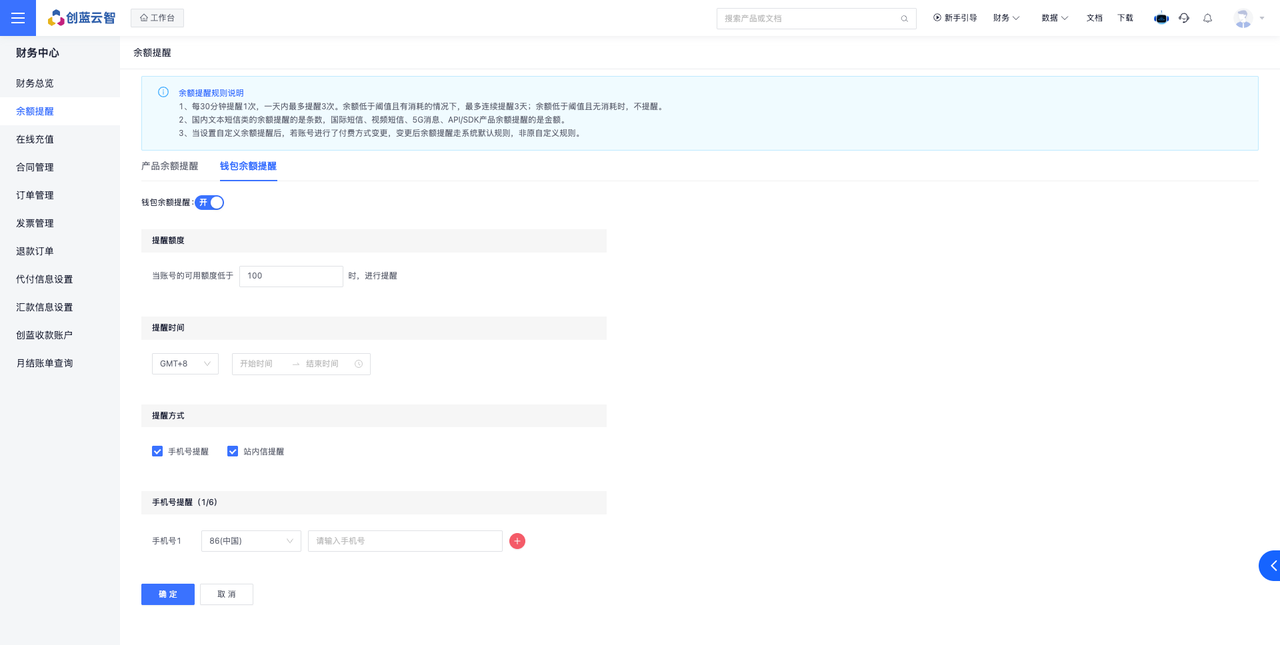Image resolution: width=1280 pixels, height=645 pixels.
Task: Open the notification bell
Action: pyautogui.click(x=1208, y=18)
